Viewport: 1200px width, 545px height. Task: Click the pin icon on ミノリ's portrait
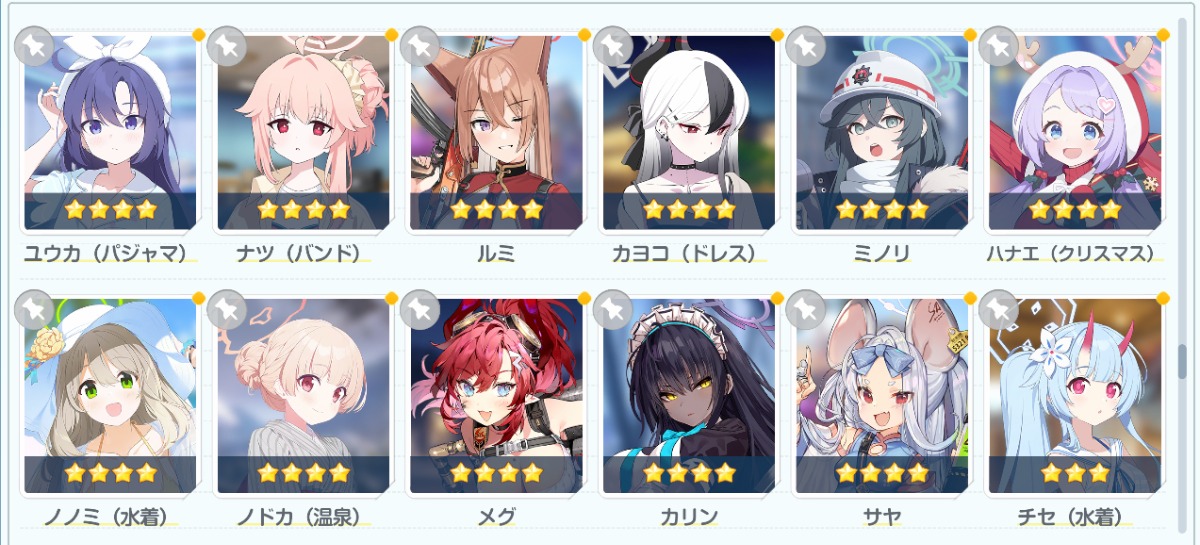806,46
